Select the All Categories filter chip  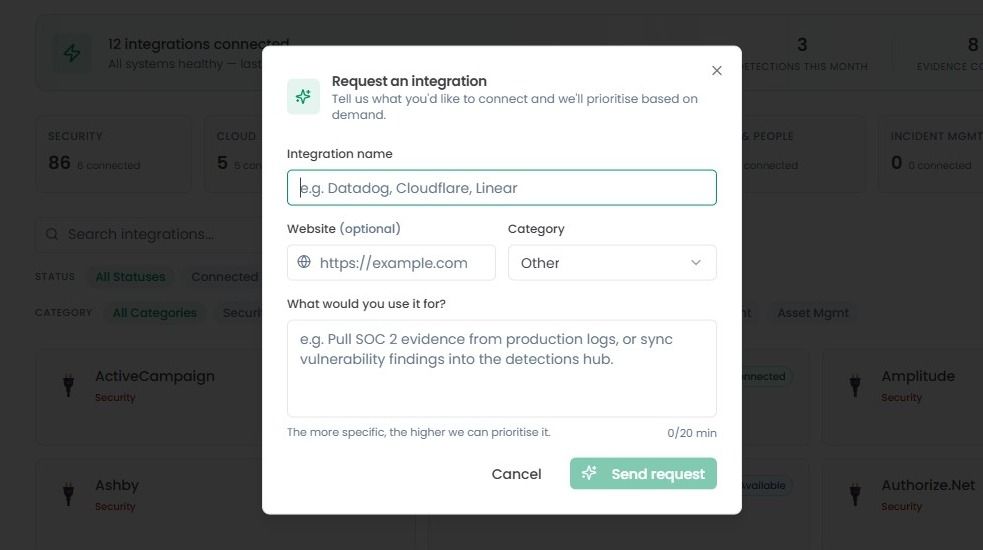tap(154, 313)
